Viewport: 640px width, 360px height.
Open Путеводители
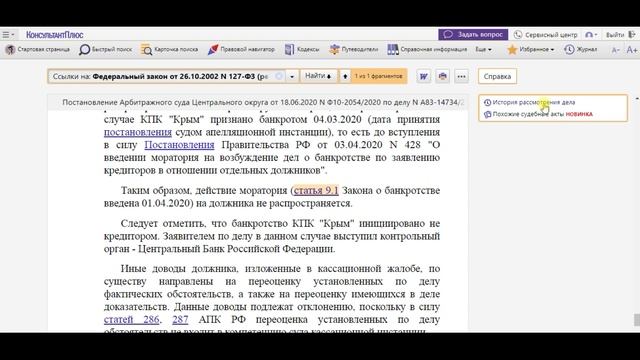353,49
